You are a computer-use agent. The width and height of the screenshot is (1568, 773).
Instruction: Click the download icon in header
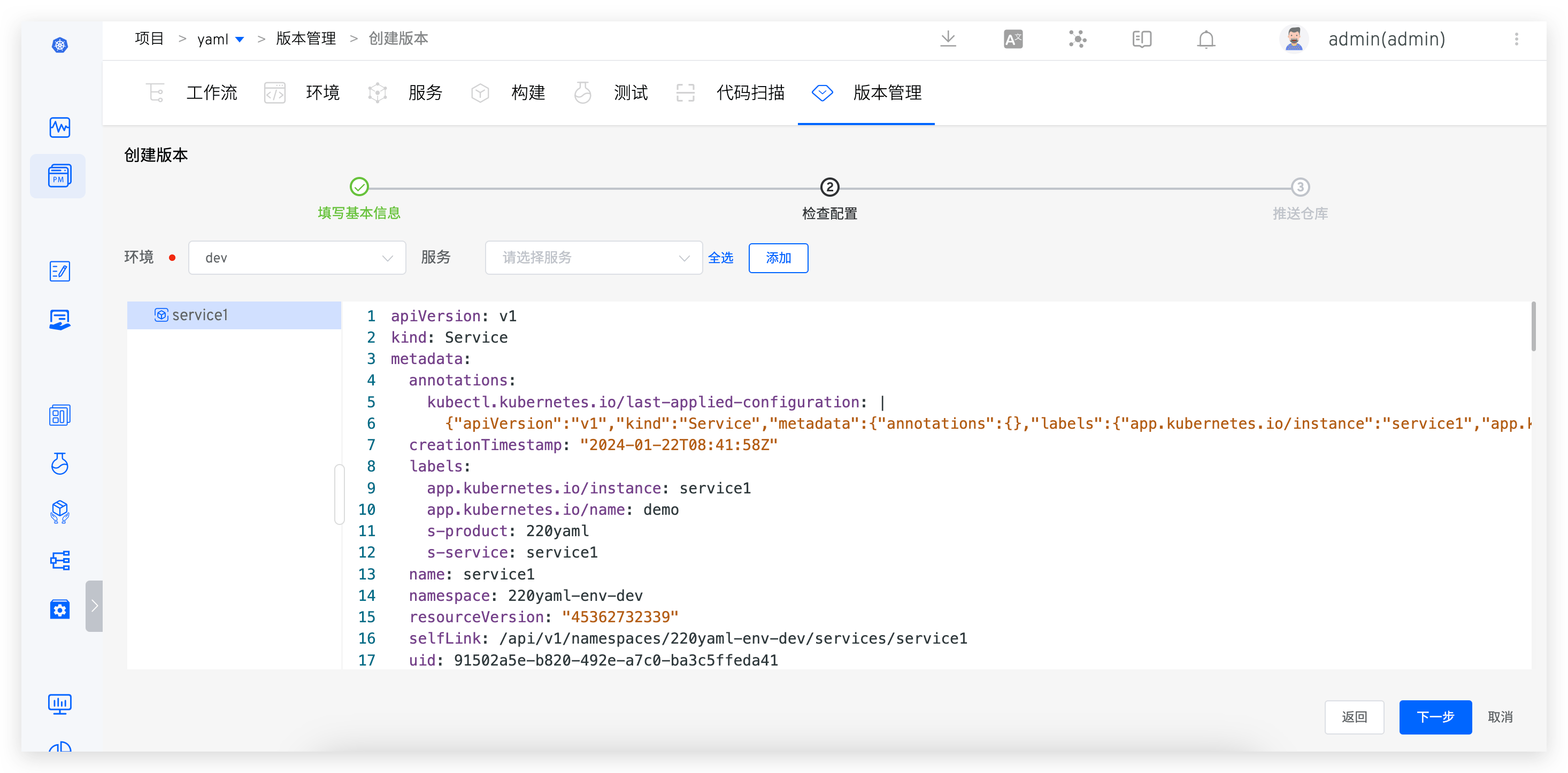(x=948, y=40)
